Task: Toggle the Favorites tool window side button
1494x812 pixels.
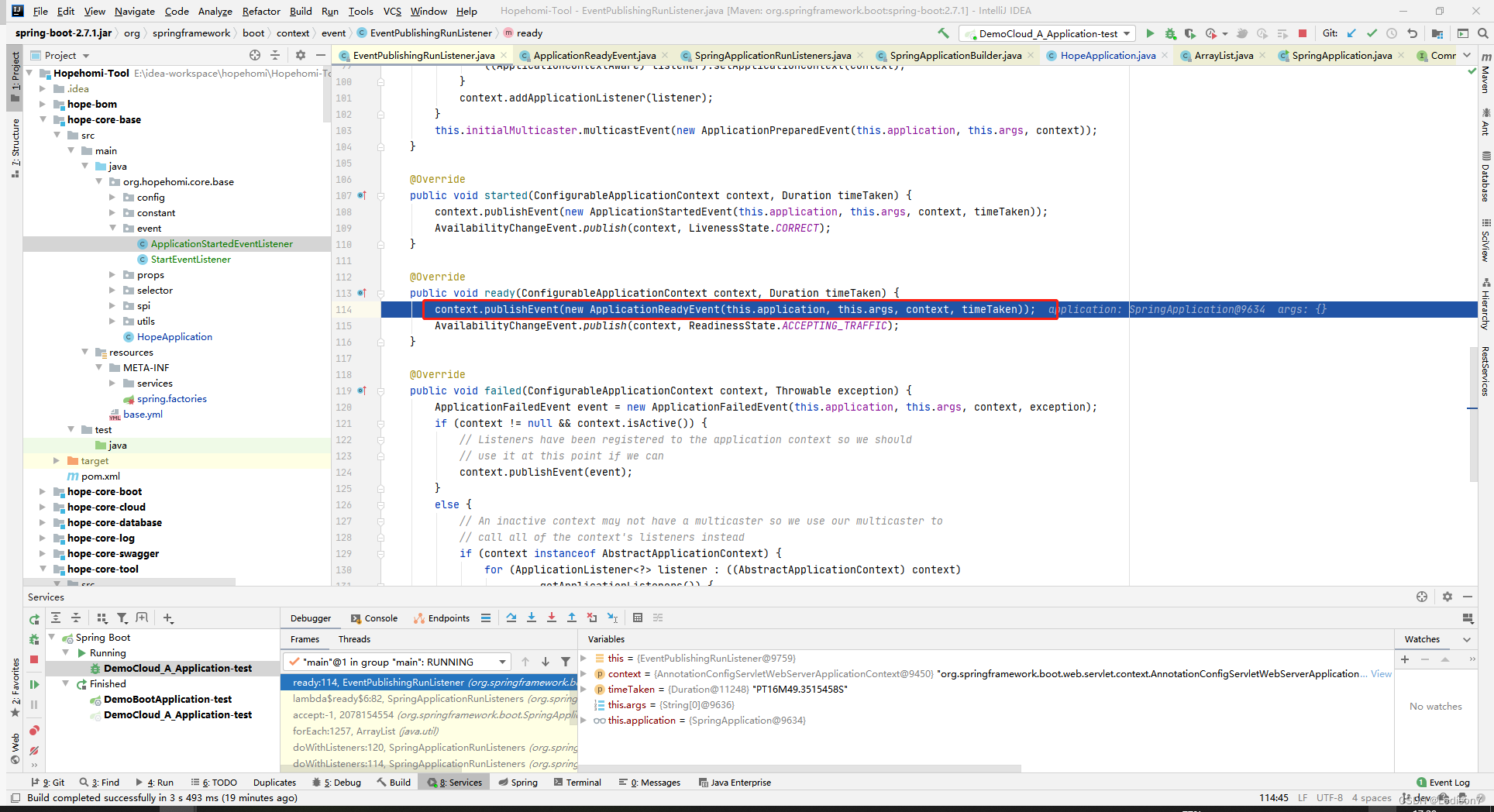Action: (15, 686)
